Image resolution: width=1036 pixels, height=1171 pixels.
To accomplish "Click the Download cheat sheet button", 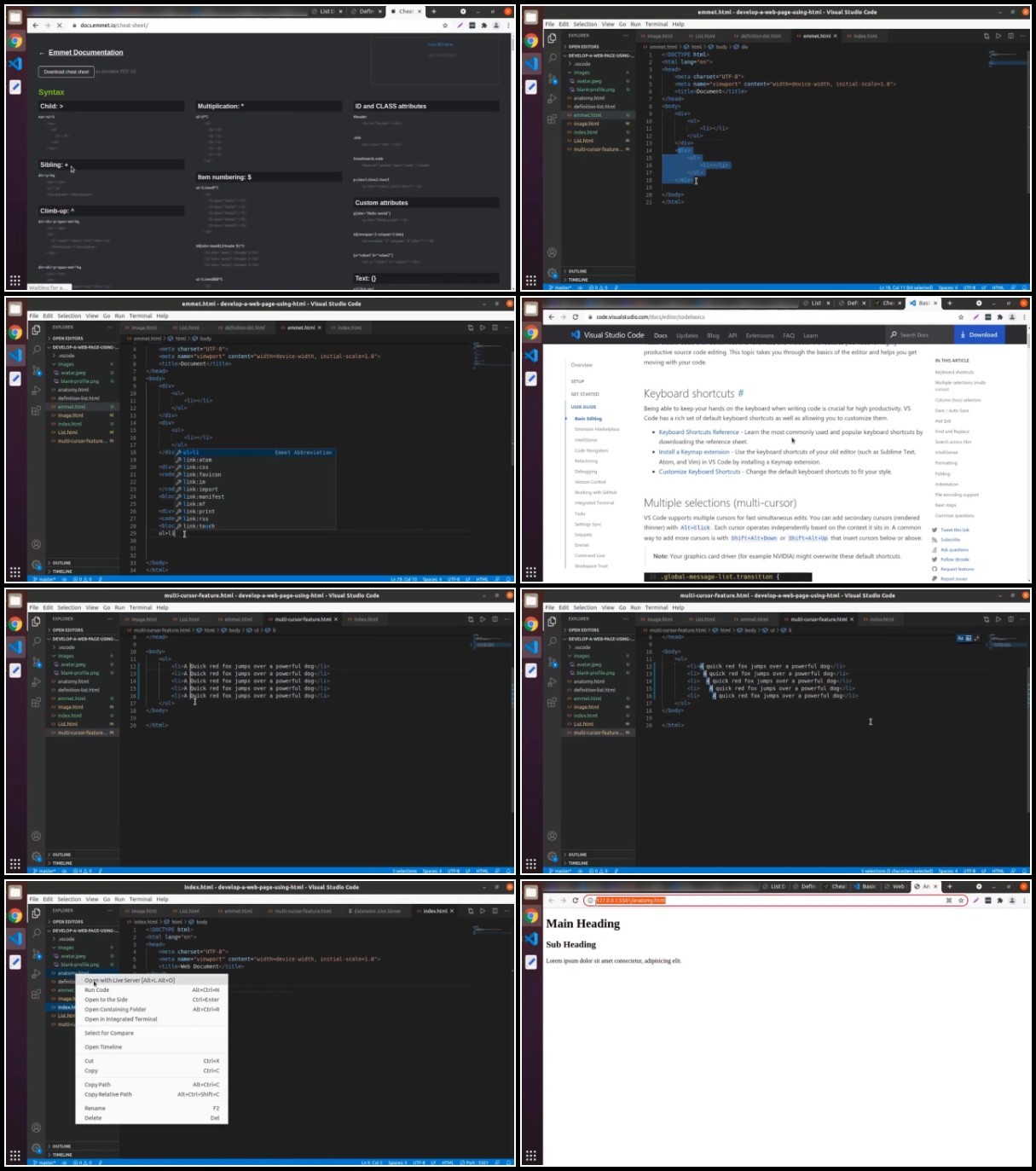I will click(x=67, y=72).
